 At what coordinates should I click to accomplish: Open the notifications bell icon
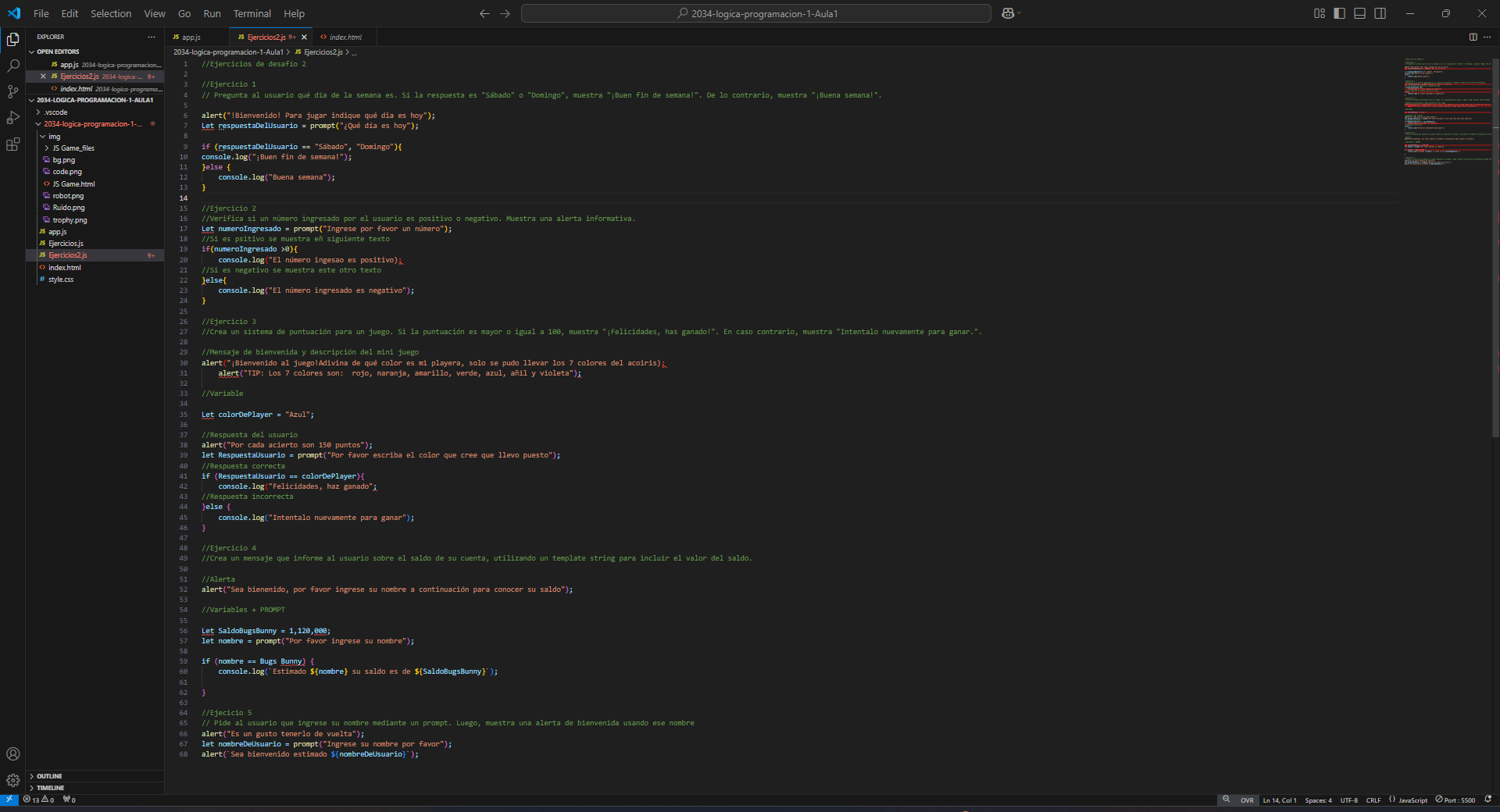pyautogui.click(x=1487, y=800)
